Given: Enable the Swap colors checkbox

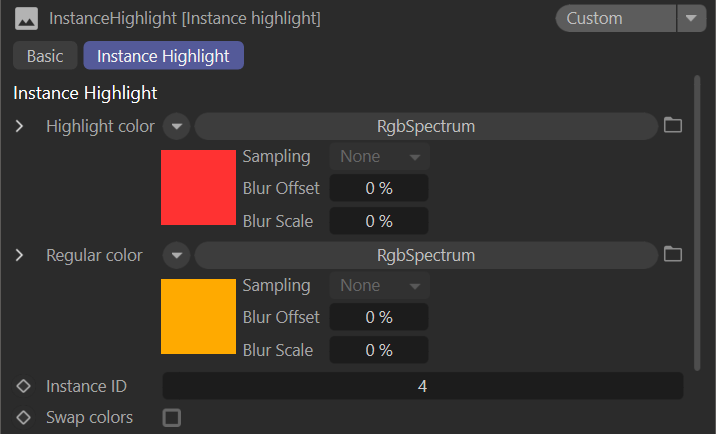Looking at the screenshot, I should (172, 417).
